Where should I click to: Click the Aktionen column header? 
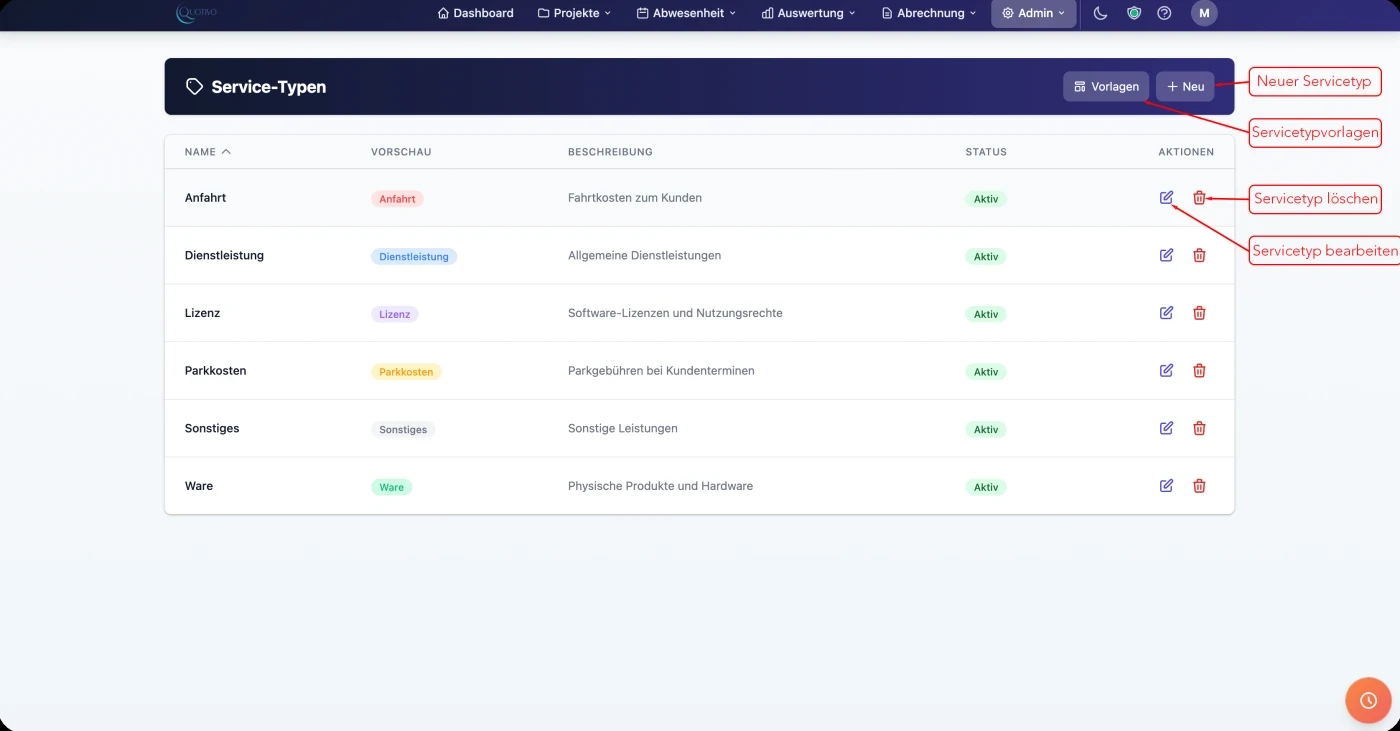1186,152
